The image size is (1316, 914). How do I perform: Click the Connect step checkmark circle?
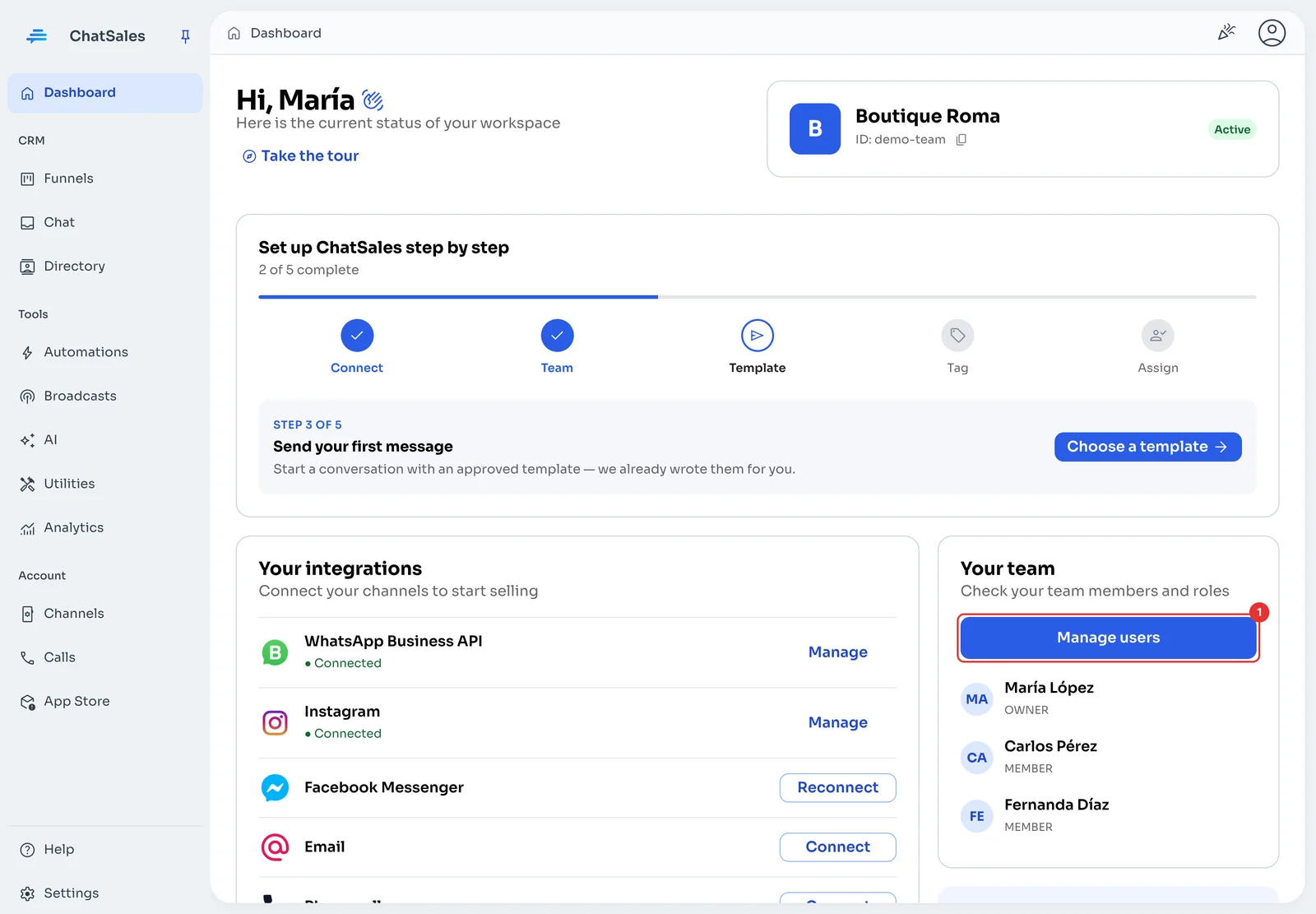[x=357, y=336]
